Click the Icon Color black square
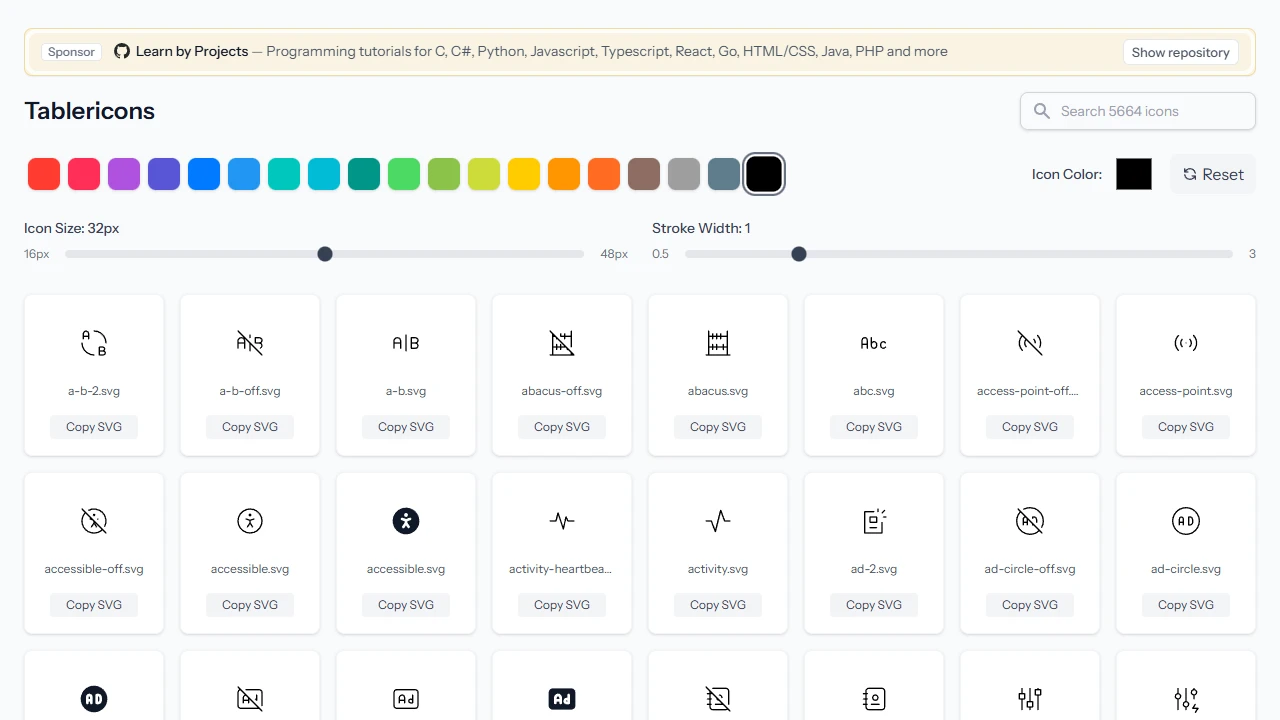Screen dimensions: 1280x720 coord(1133,173)
